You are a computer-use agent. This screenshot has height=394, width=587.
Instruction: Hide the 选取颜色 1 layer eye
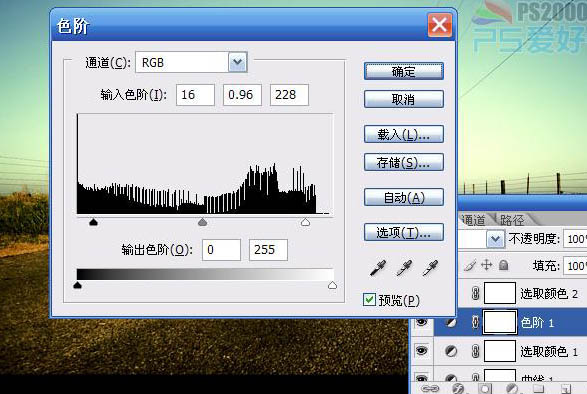422,351
